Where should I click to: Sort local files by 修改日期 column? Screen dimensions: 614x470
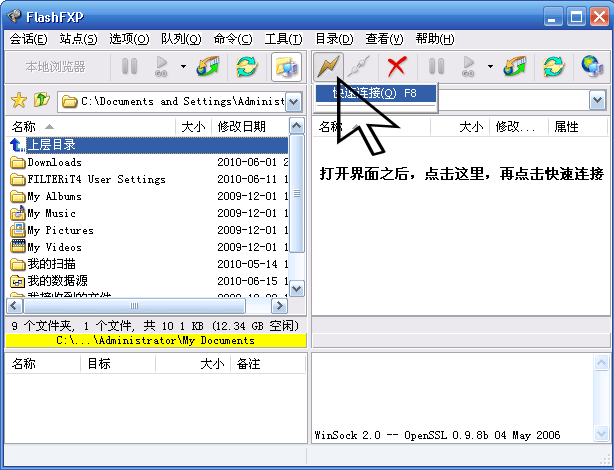tap(250, 127)
